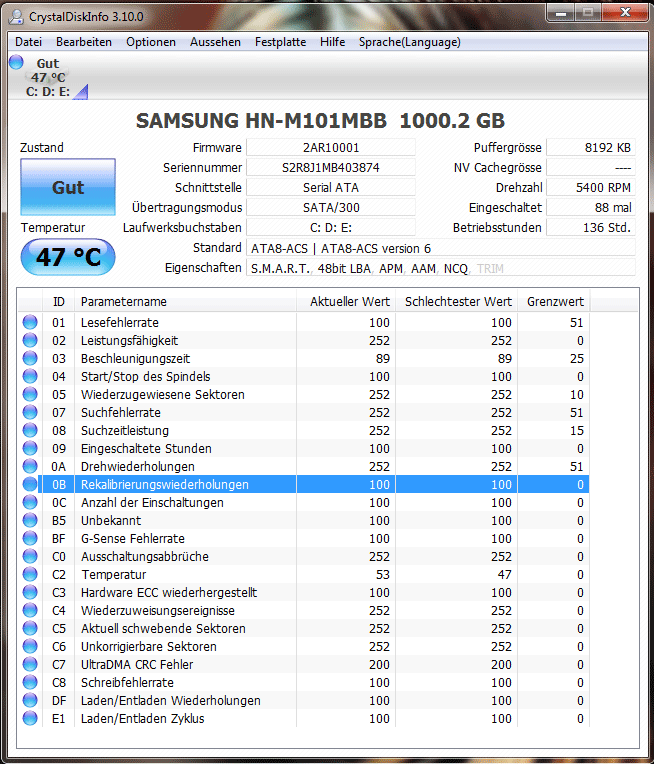Click the status orb for Anzahl der Einschaltungen
This screenshot has width=654, height=764.
point(30,502)
